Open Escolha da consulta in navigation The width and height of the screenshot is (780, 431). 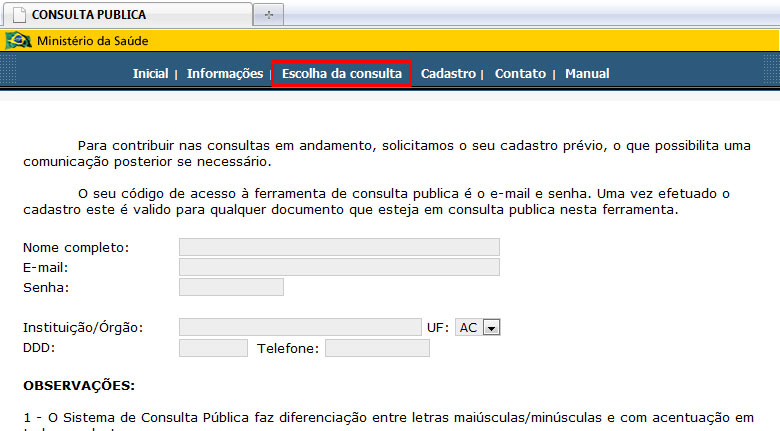click(x=341, y=73)
